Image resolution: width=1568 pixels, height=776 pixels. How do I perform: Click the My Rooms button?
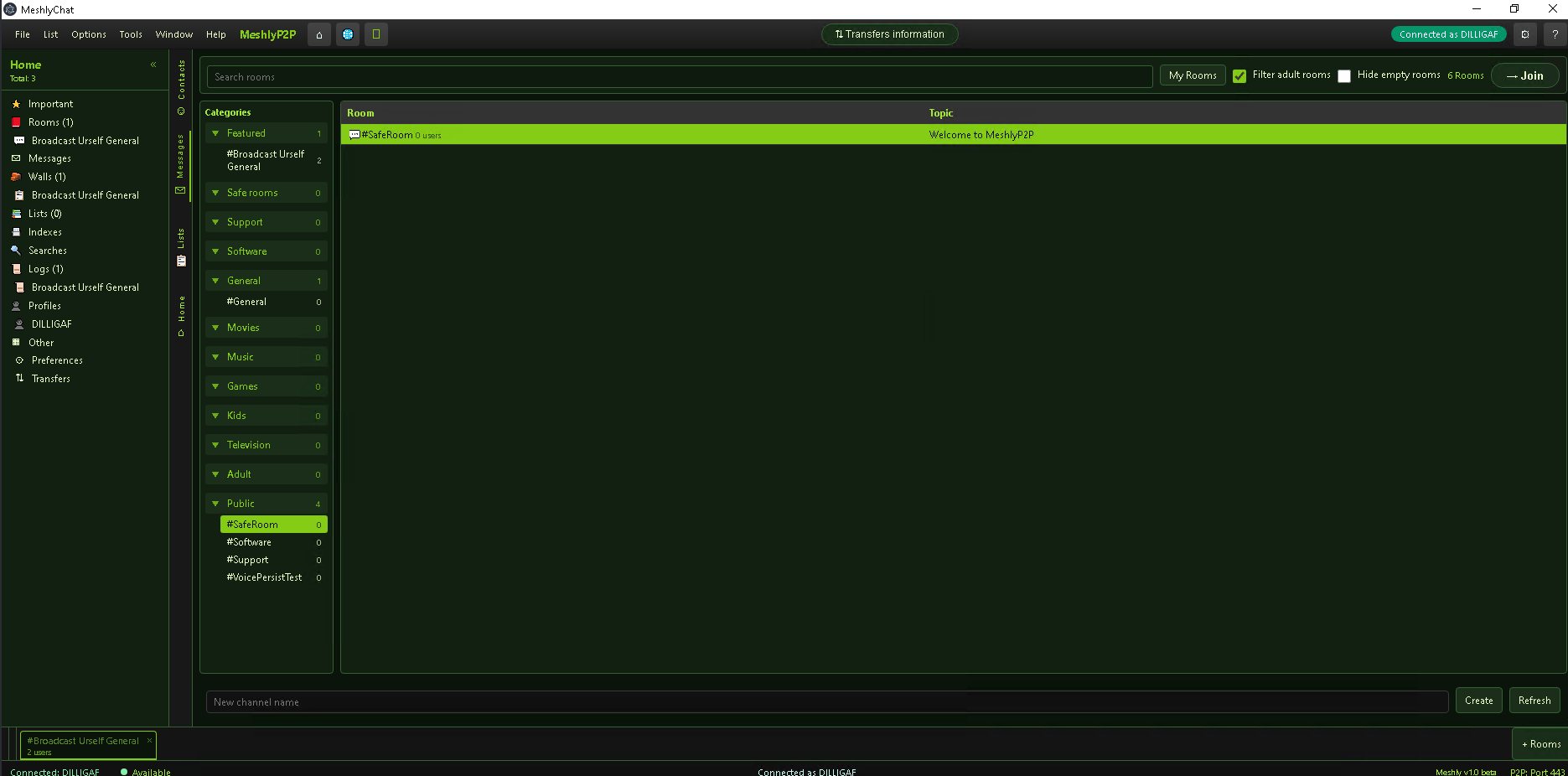pos(1193,75)
